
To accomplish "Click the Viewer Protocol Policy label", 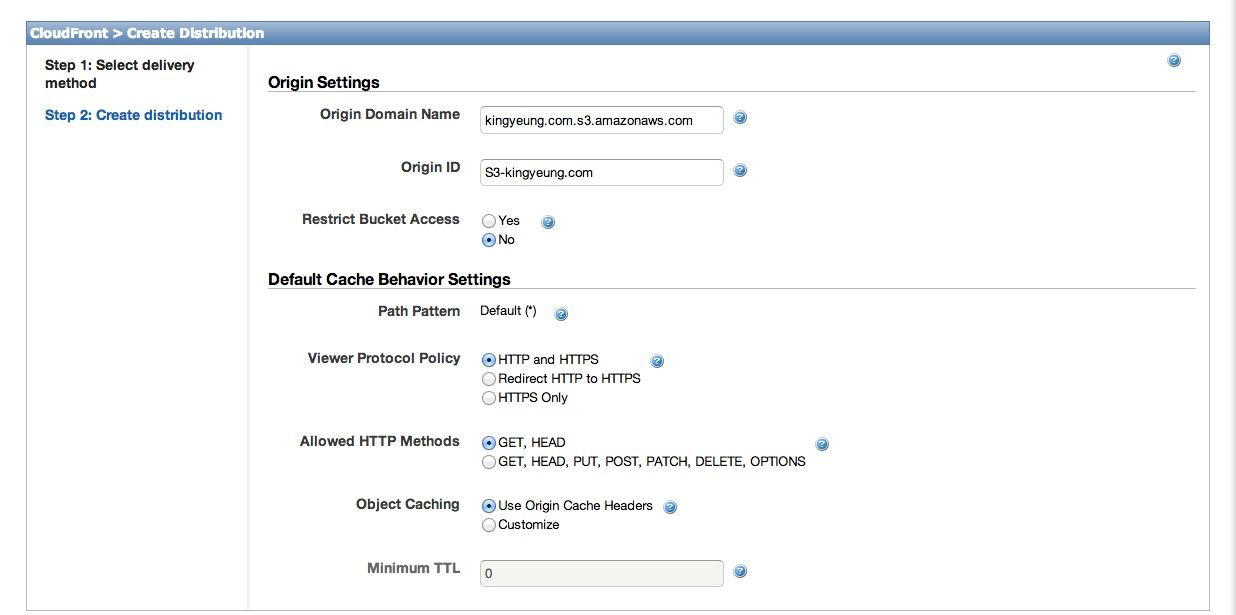I will click(x=384, y=358).
